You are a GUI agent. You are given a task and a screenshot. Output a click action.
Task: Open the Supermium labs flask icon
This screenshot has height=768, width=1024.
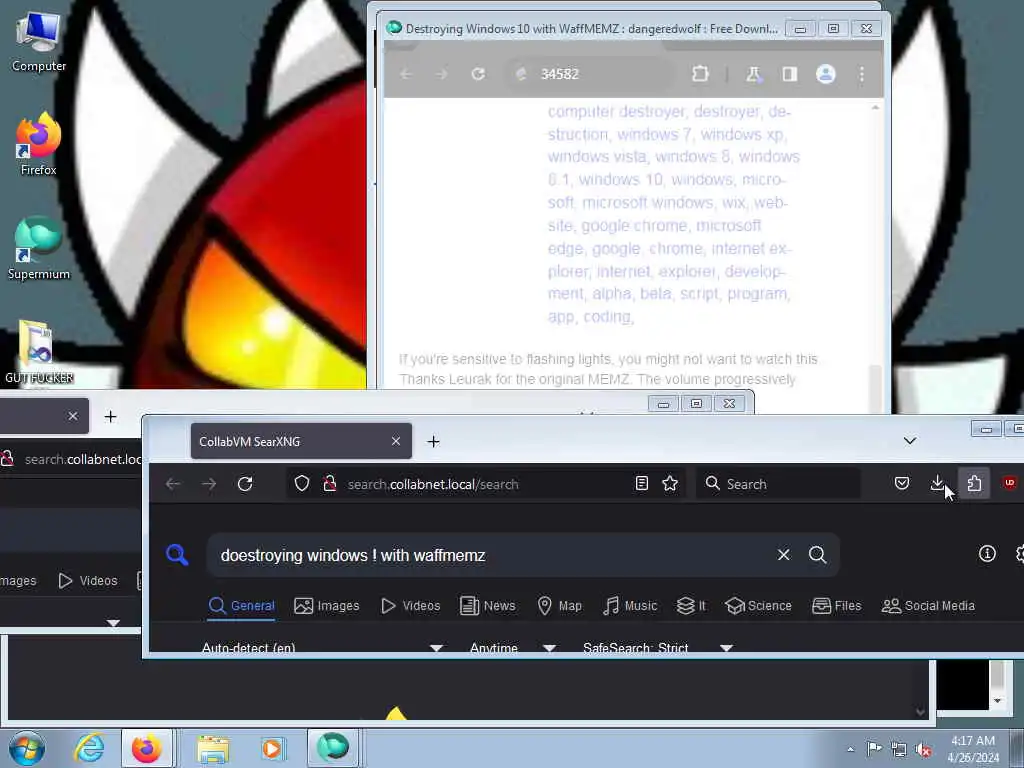click(x=754, y=74)
